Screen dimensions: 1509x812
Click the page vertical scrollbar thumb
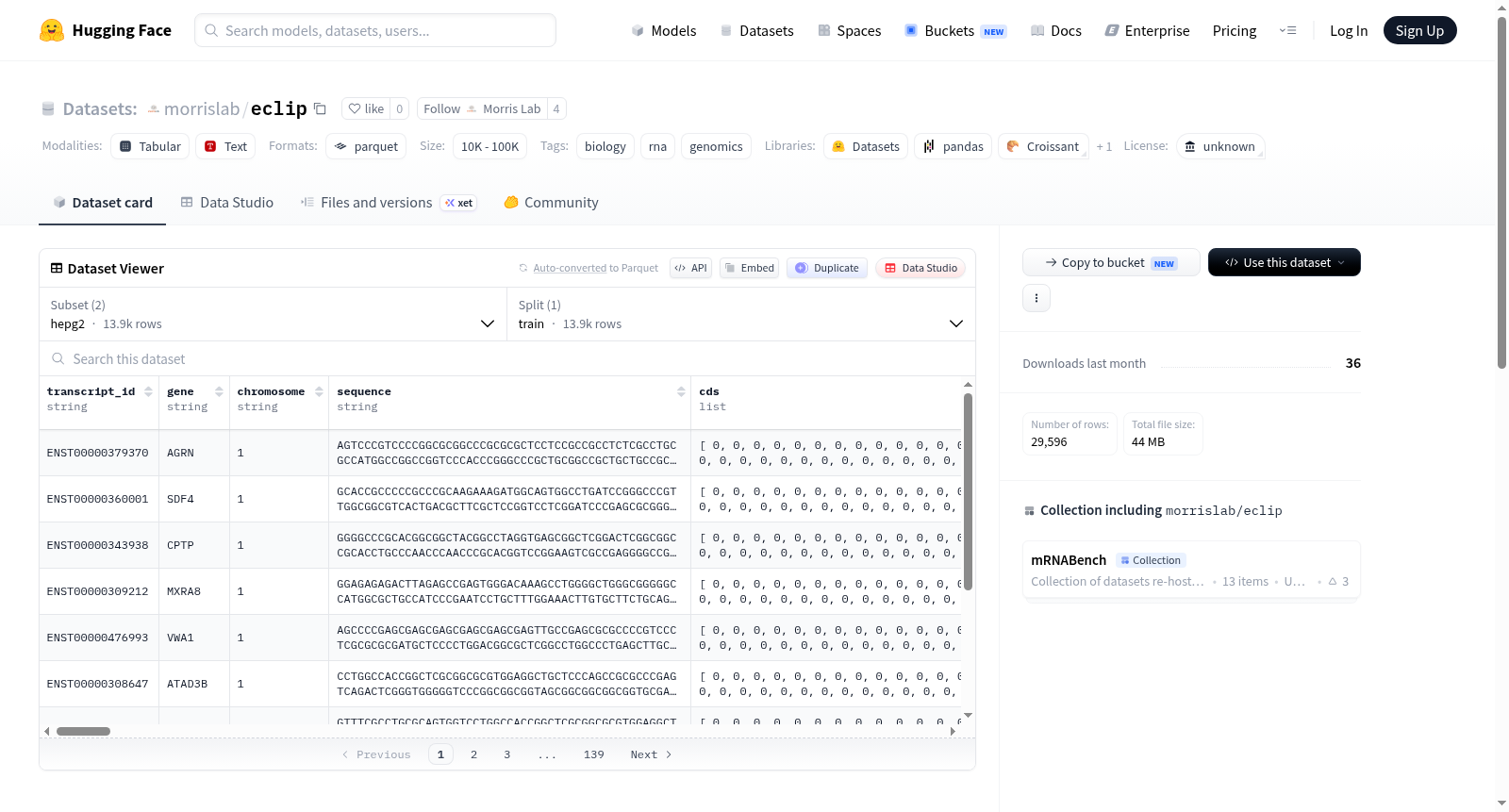(1501, 192)
